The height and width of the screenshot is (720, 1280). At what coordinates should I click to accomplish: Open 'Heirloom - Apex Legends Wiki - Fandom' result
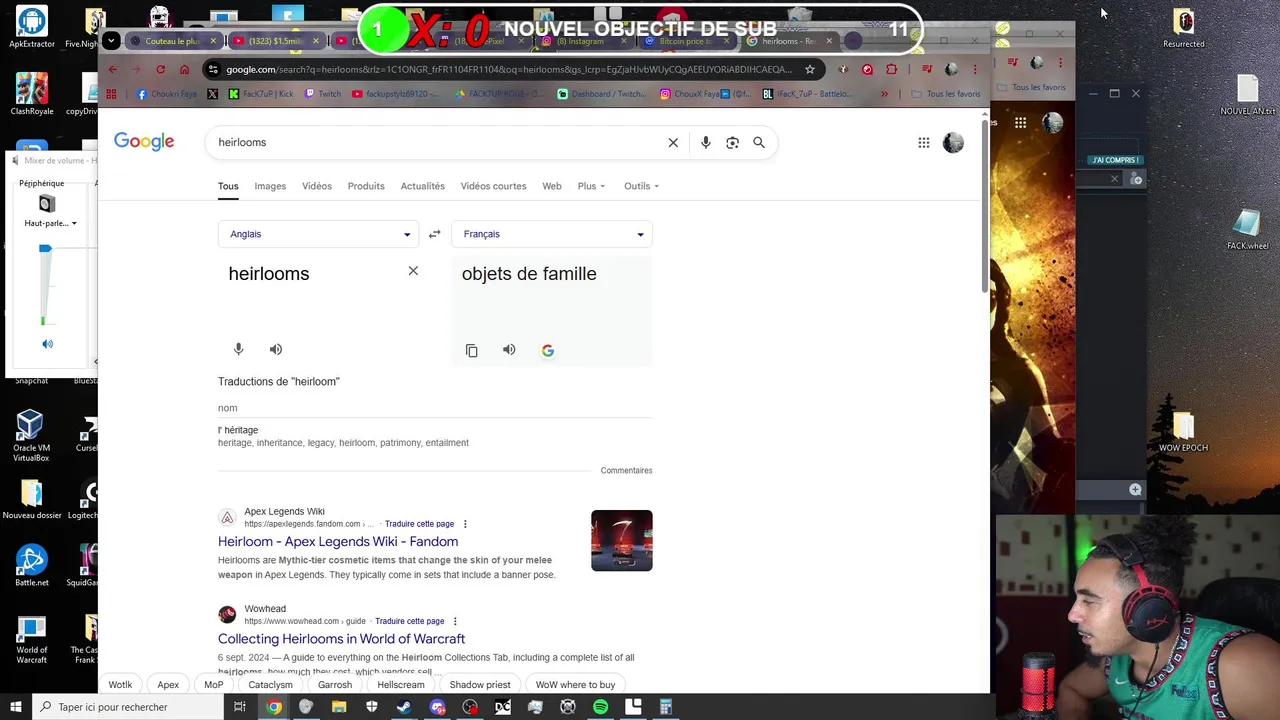click(x=338, y=542)
